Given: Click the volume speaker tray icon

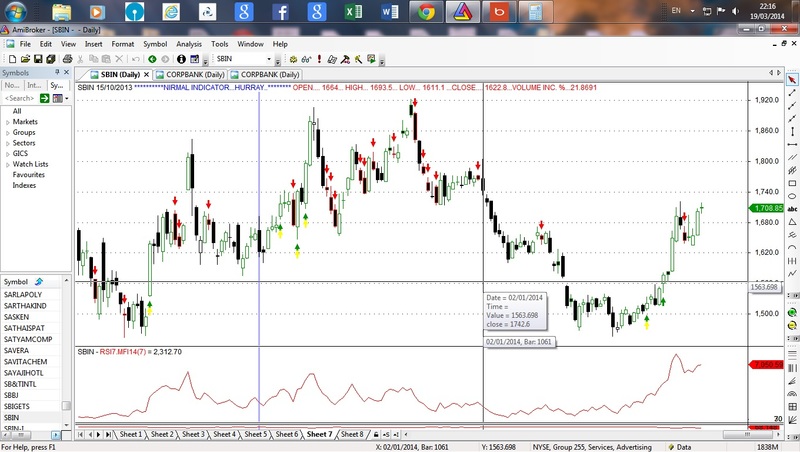Looking at the screenshot, I should 735,11.
